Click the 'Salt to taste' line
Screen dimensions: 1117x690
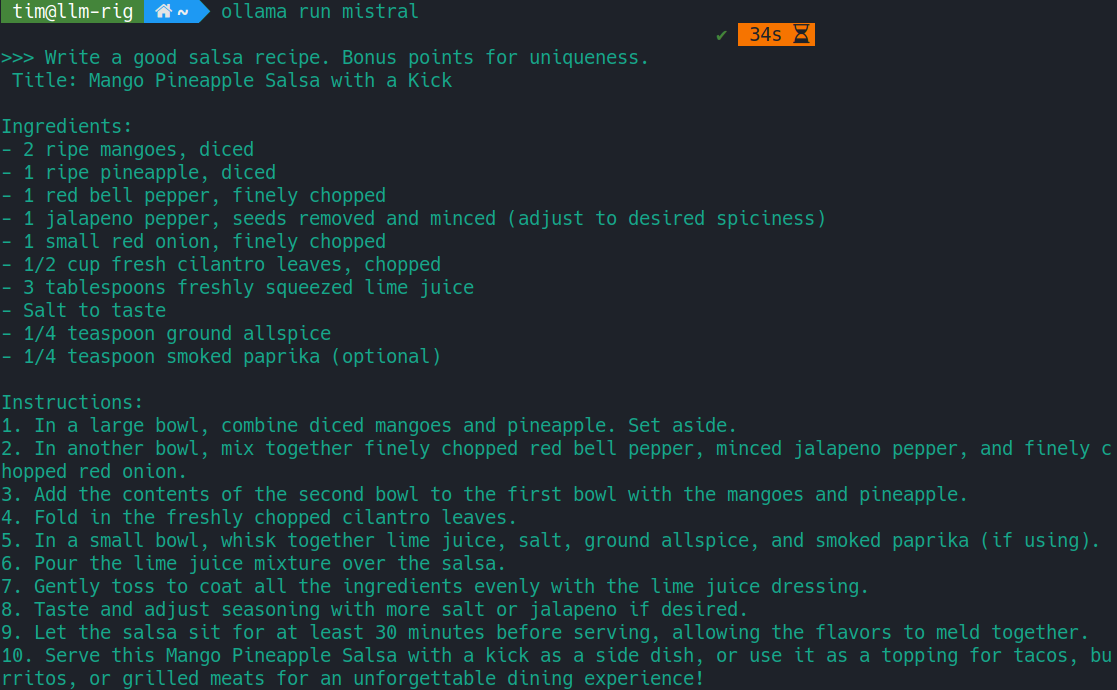pos(84,311)
